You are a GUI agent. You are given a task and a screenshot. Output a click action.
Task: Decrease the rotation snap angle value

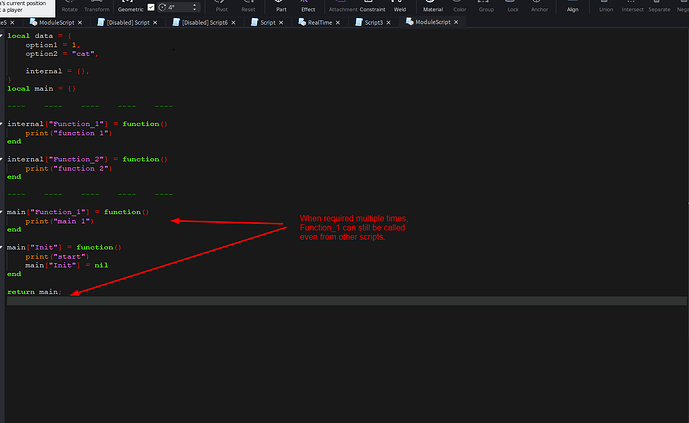pos(195,9)
